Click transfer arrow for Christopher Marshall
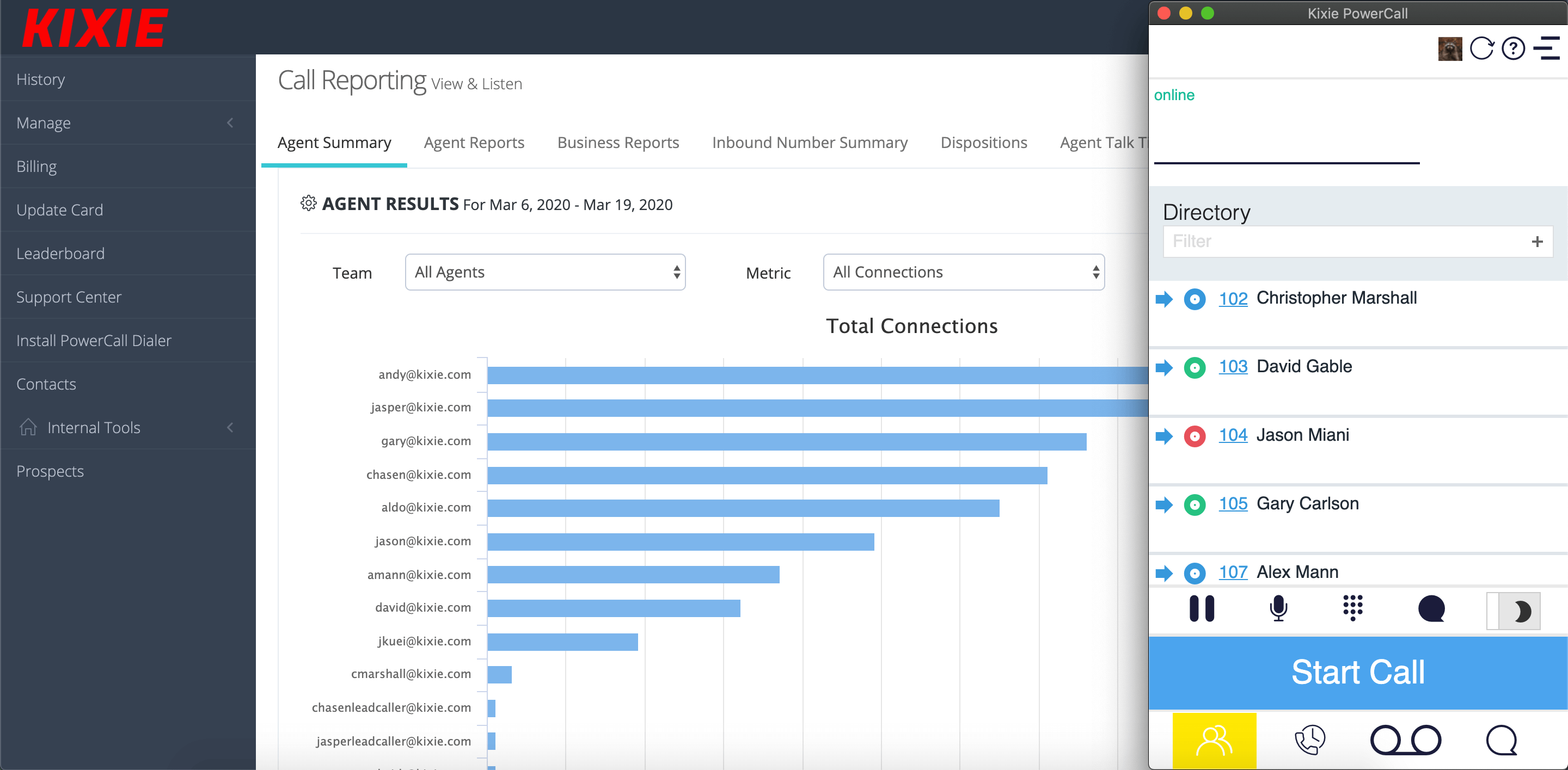 coord(1164,299)
